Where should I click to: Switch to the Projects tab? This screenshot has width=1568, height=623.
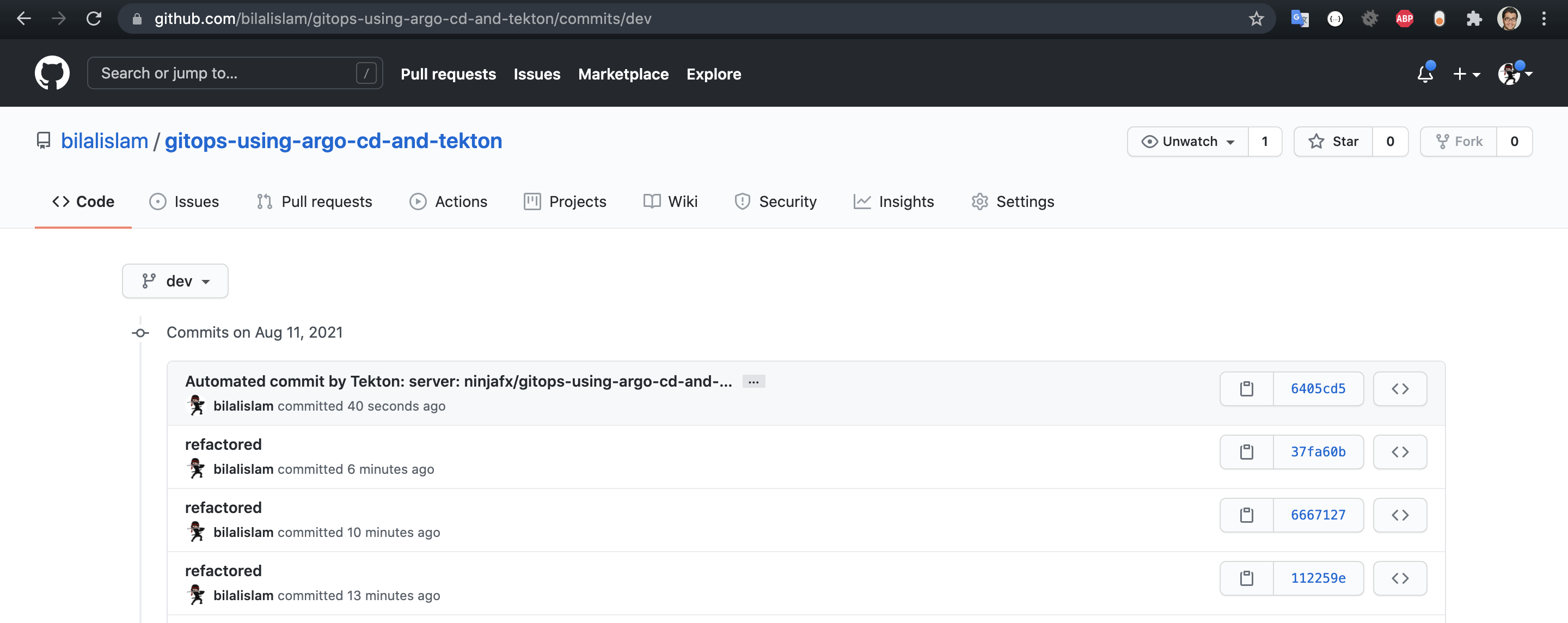tap(565, 201)
